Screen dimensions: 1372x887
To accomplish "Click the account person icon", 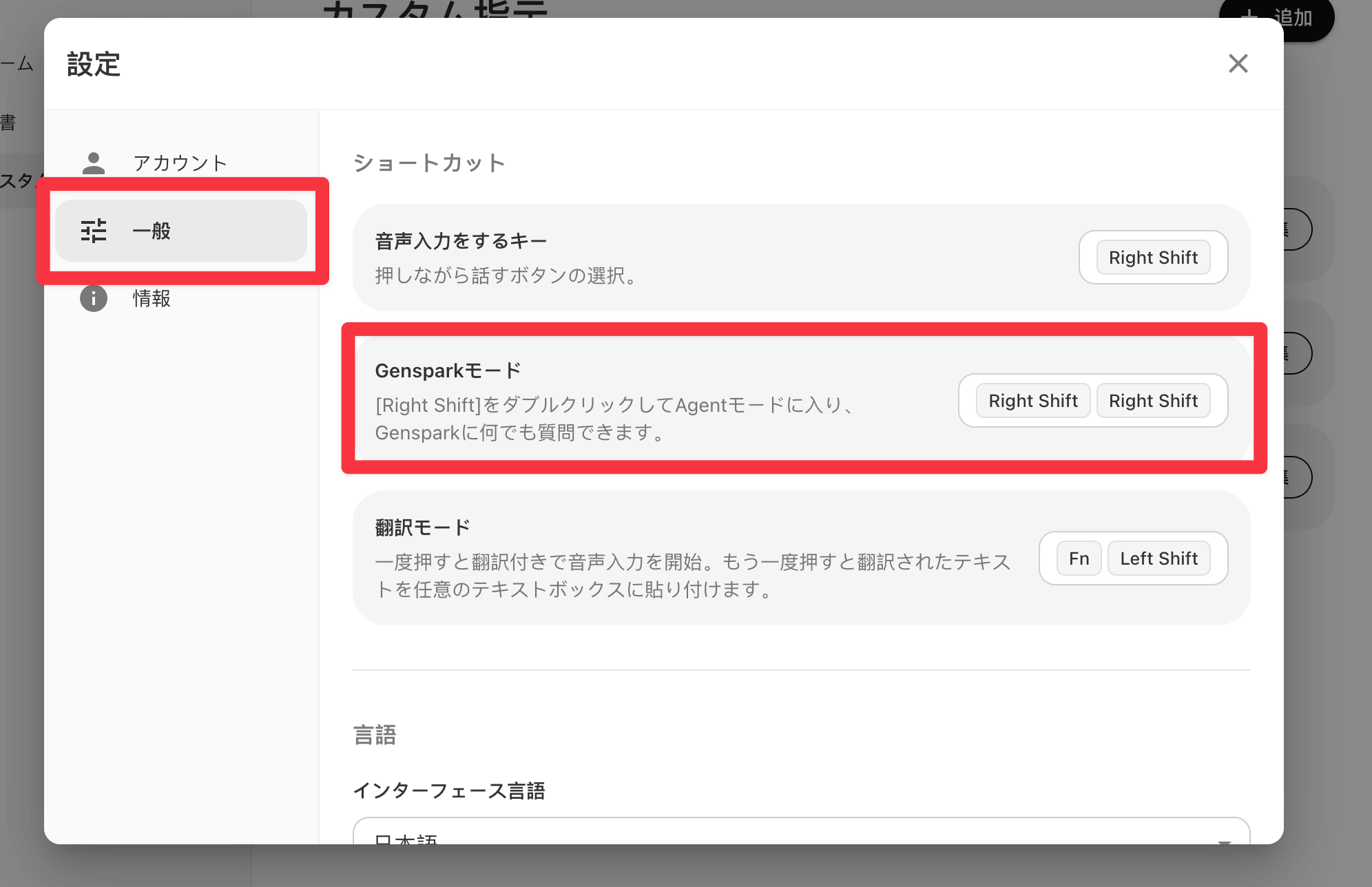I will tap(94, 163).
